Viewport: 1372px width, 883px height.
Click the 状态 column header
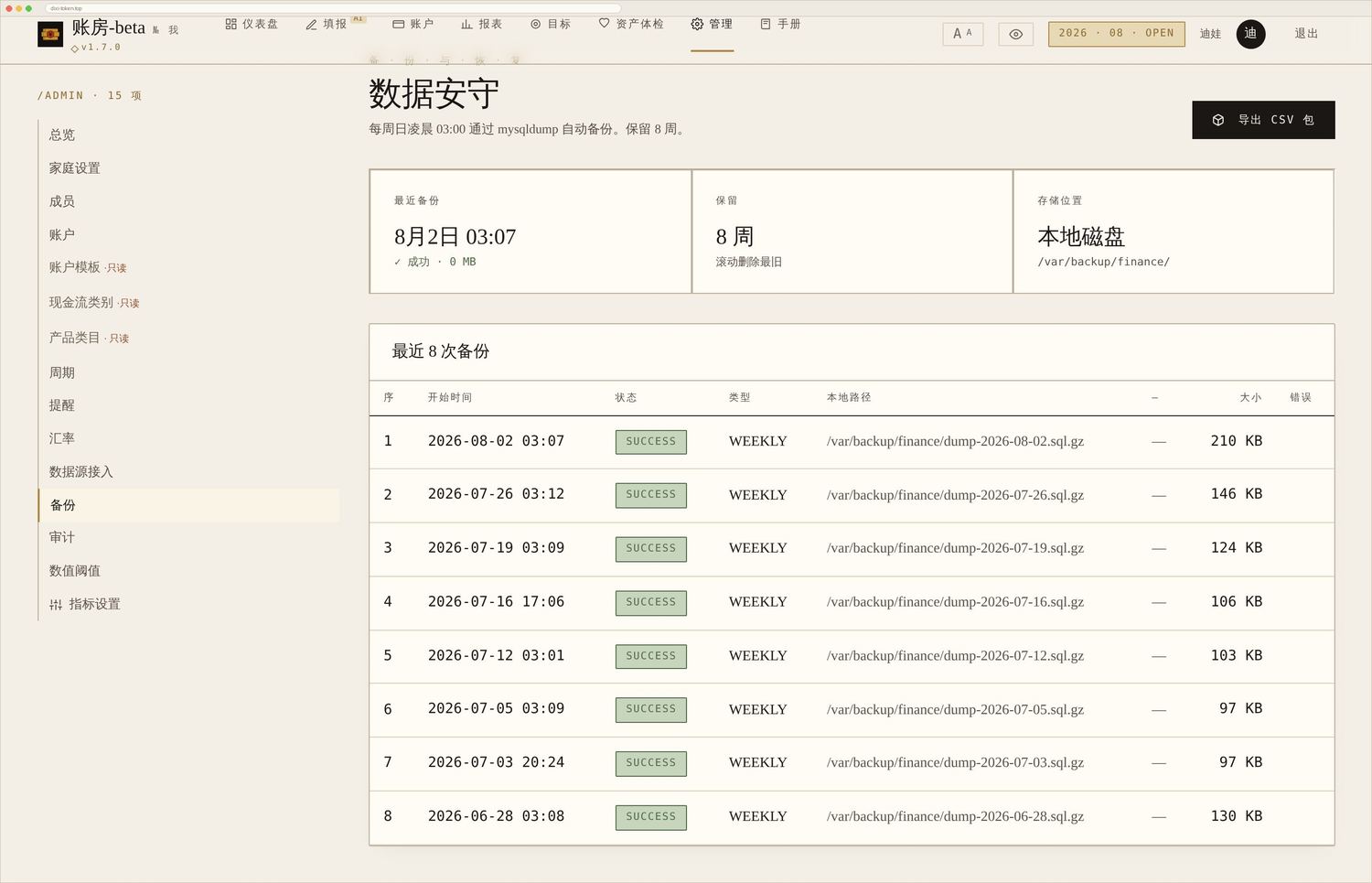pos(627,397)
